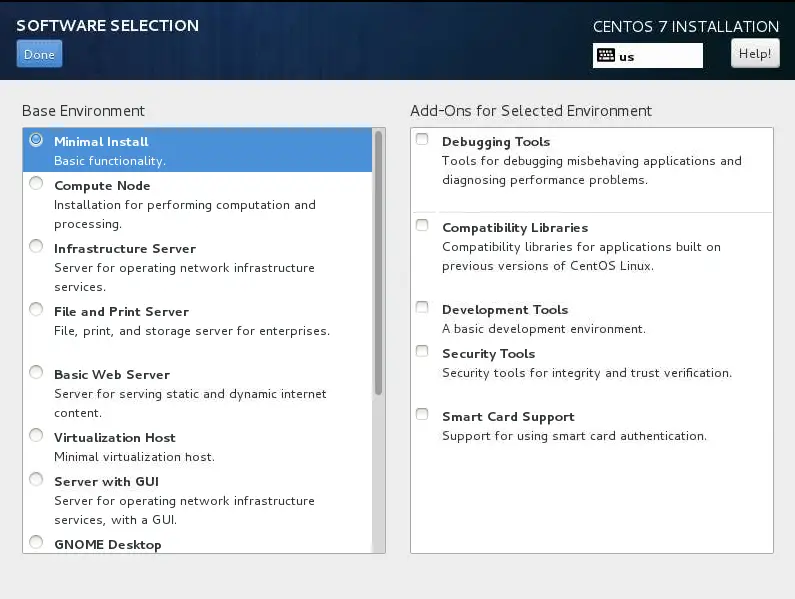This screenshot has height=599, width=795.
Task: Select Virtualization Host radio button
Action: 36,435
